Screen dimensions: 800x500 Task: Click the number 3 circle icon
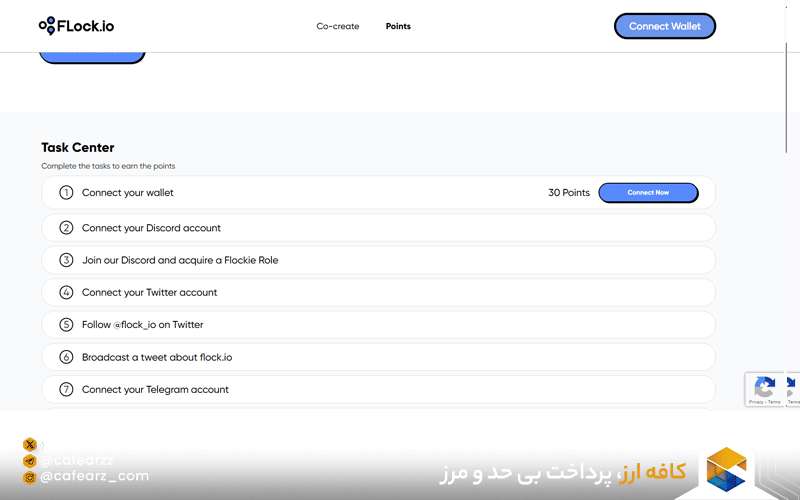click(x=66, y=260)
